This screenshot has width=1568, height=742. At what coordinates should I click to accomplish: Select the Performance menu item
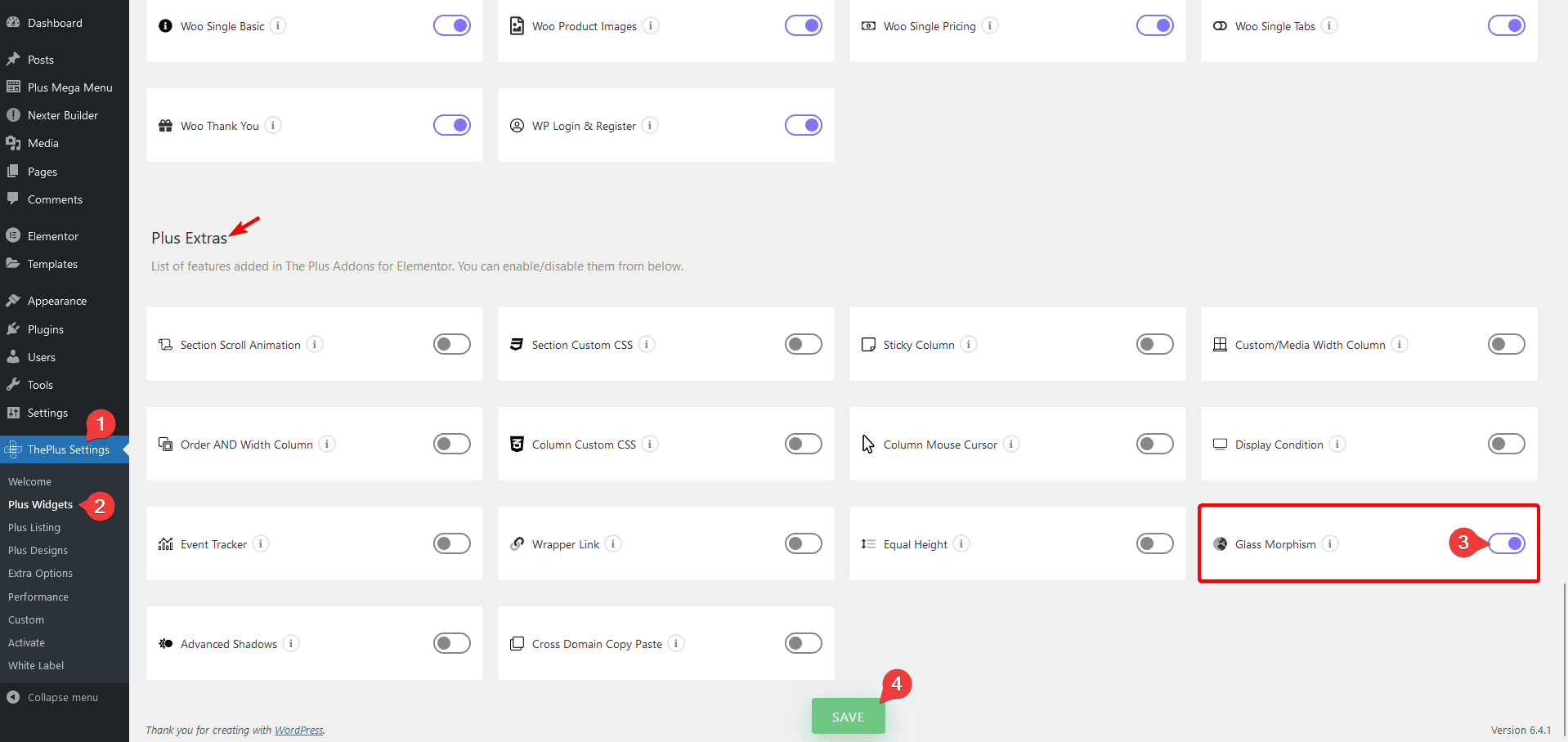pos(38,597)
